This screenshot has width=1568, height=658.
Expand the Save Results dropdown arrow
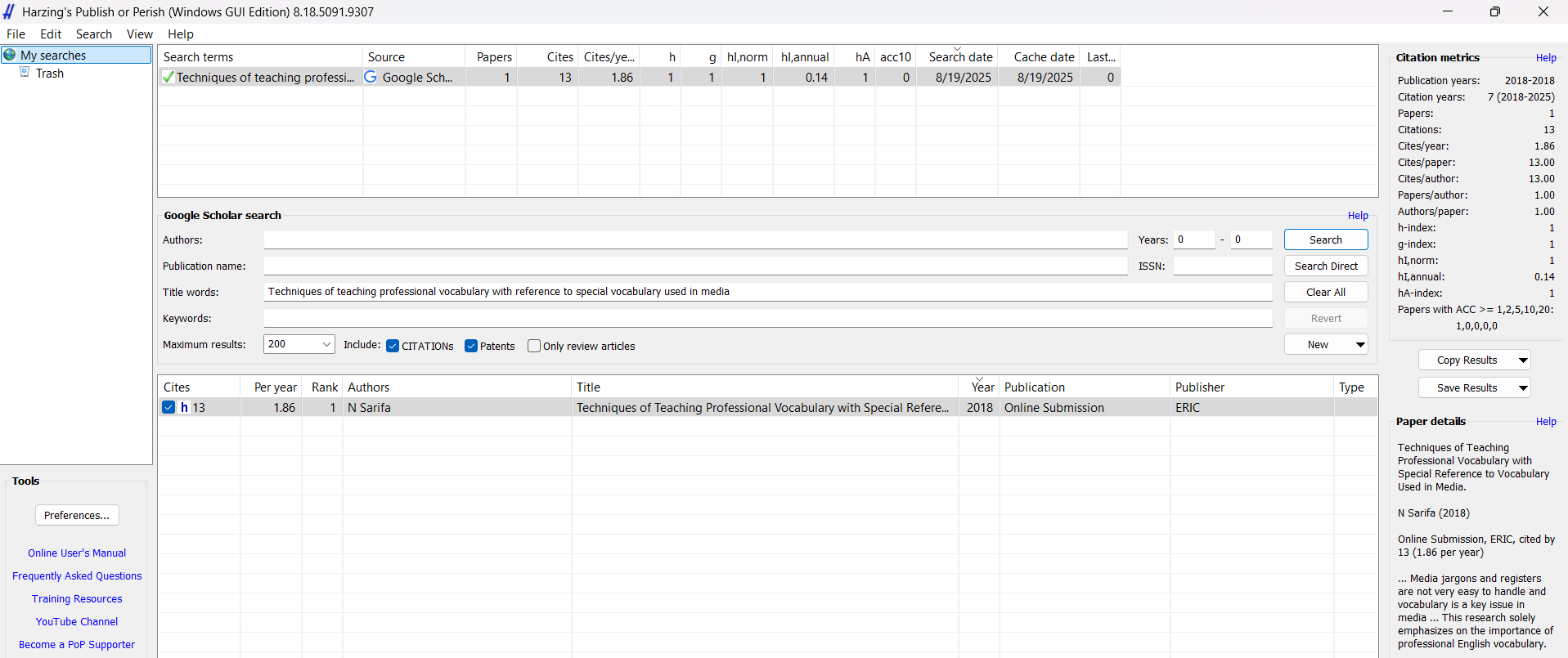tap(1523, 388)
